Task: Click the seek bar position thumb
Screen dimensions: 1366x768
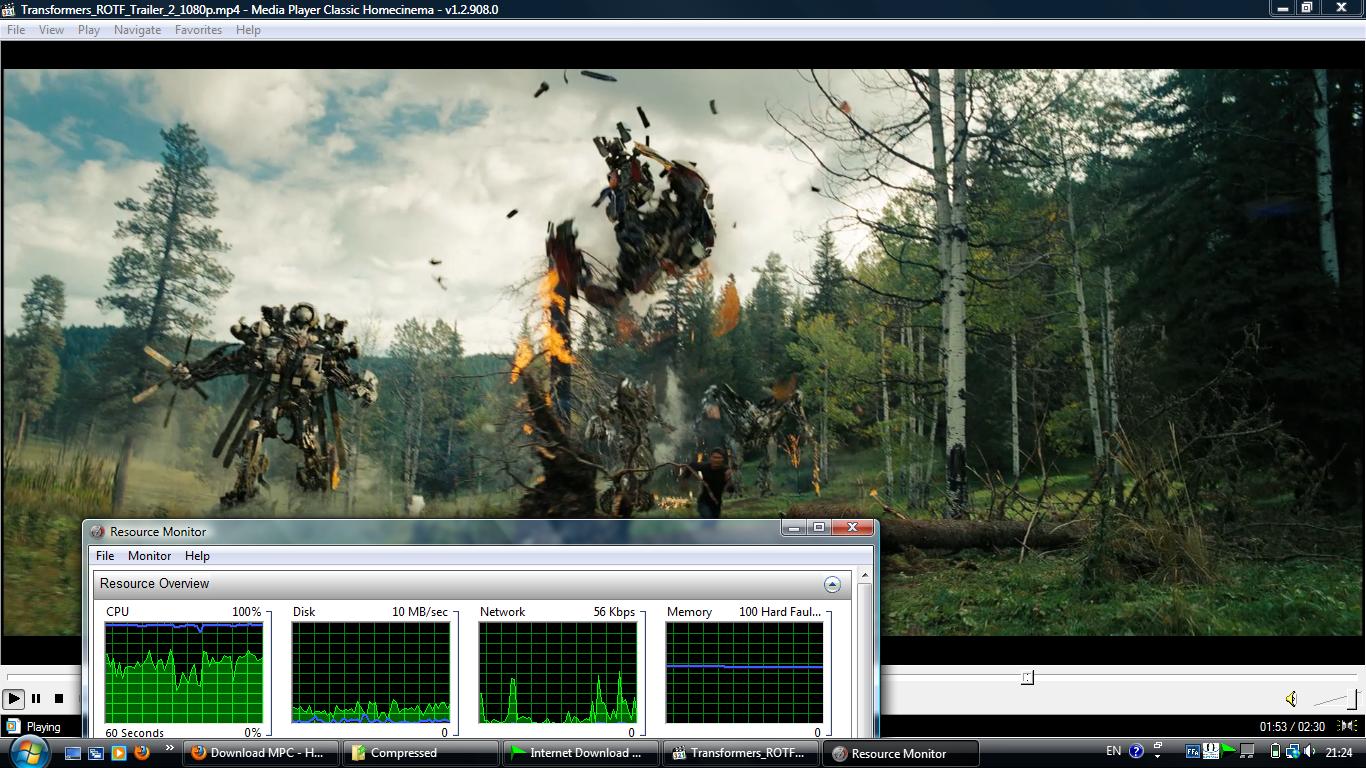Action: [x=1027, y=678]
